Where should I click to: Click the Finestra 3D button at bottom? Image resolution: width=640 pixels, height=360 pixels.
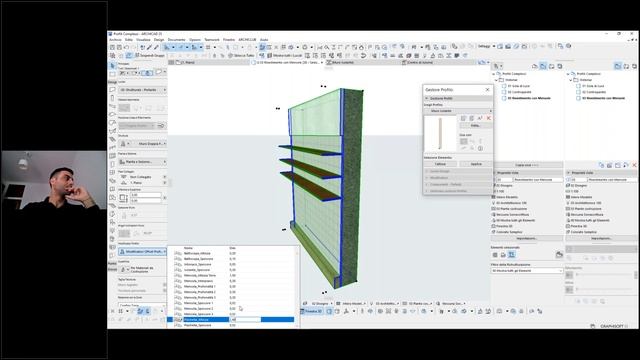pyautogui.click(x=311, y=311)
